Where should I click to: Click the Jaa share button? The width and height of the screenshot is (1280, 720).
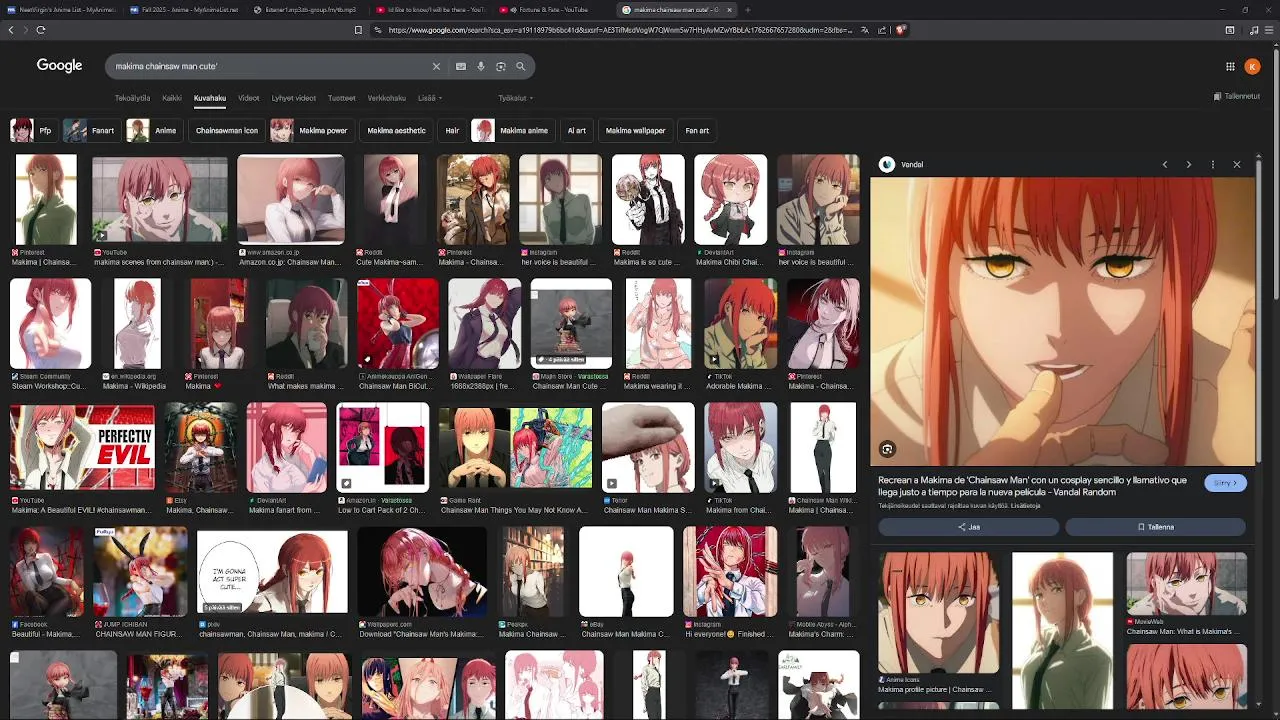[969, 527]
